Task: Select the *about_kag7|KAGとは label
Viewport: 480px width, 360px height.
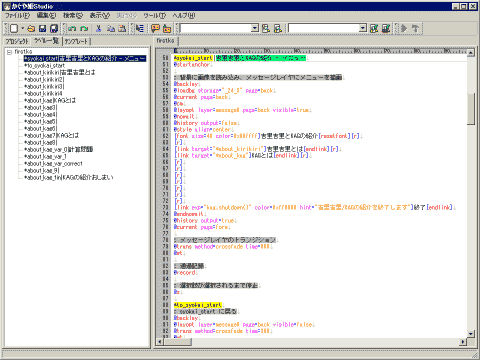Action: (x=51, y=135)
